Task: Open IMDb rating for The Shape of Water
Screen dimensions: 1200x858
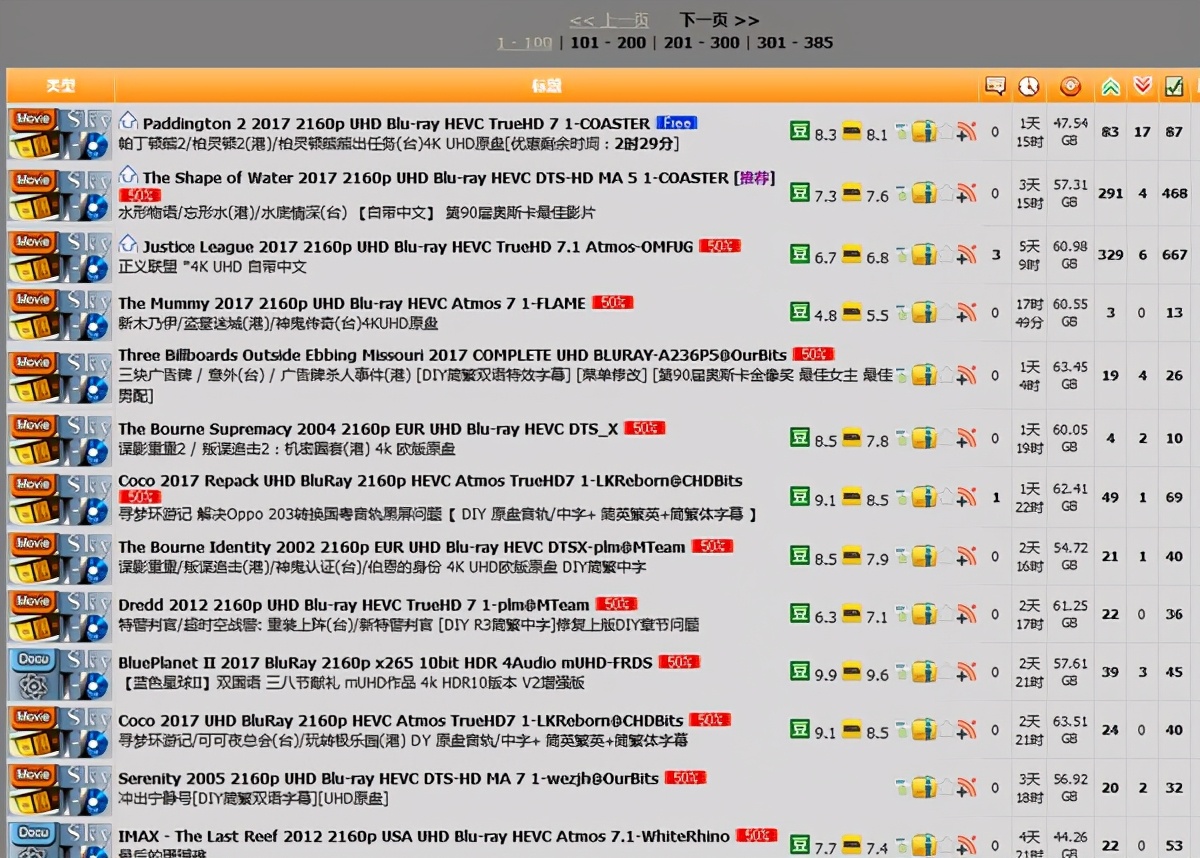Action: click(x=851, y=191)
